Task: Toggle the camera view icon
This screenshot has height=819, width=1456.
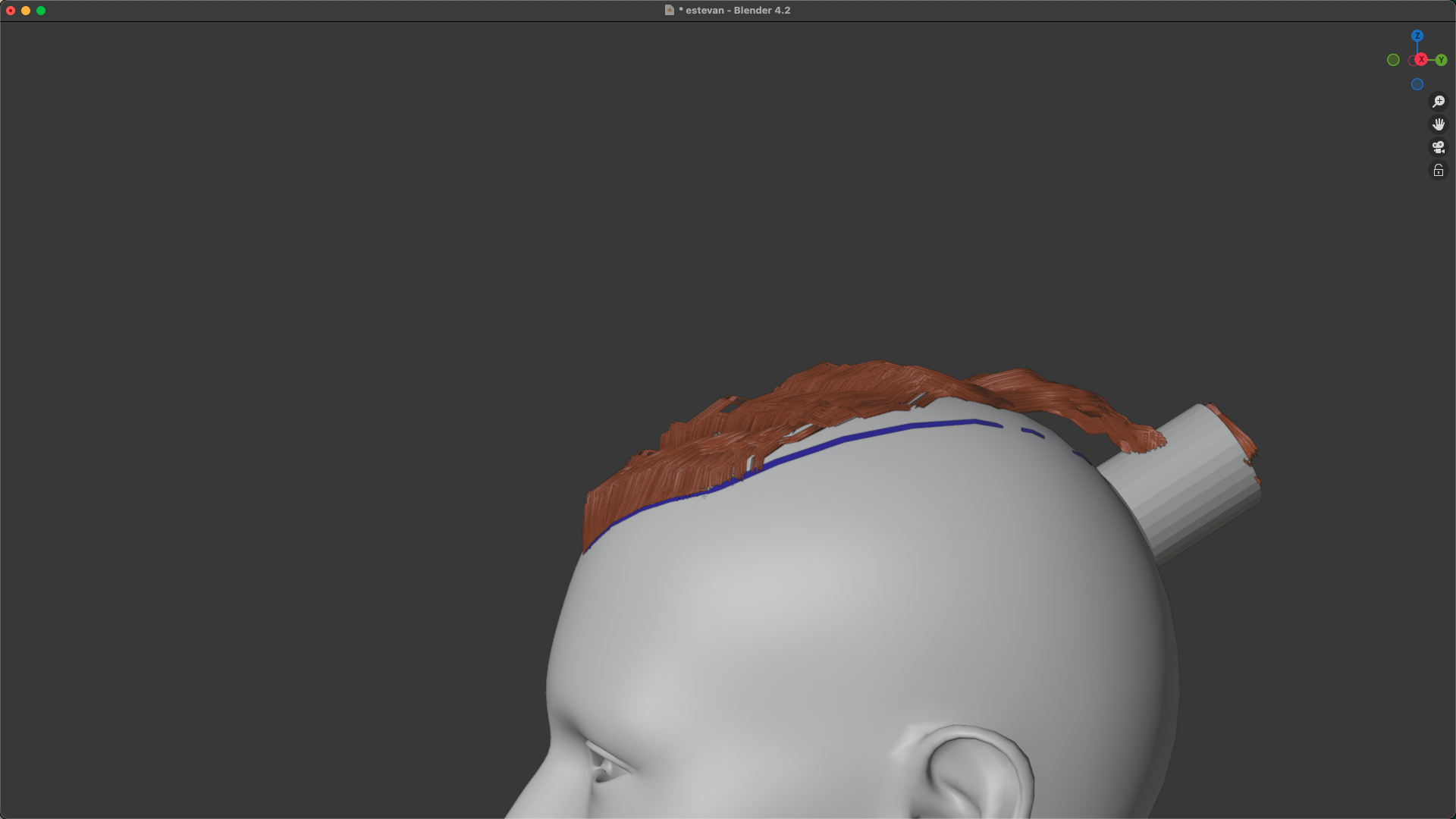Action: [1438, 147]
